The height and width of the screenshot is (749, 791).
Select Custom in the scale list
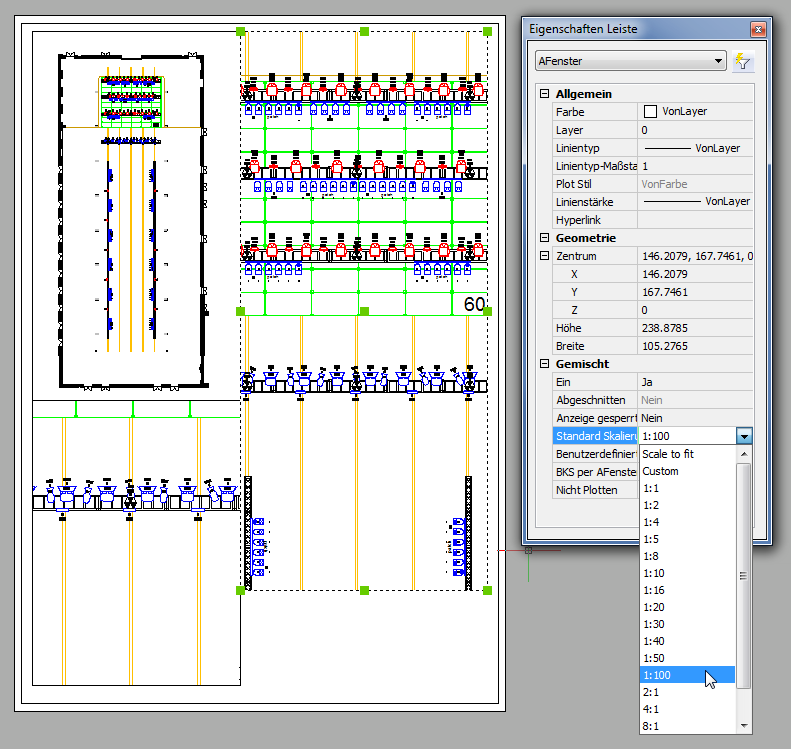coord(660,471)
